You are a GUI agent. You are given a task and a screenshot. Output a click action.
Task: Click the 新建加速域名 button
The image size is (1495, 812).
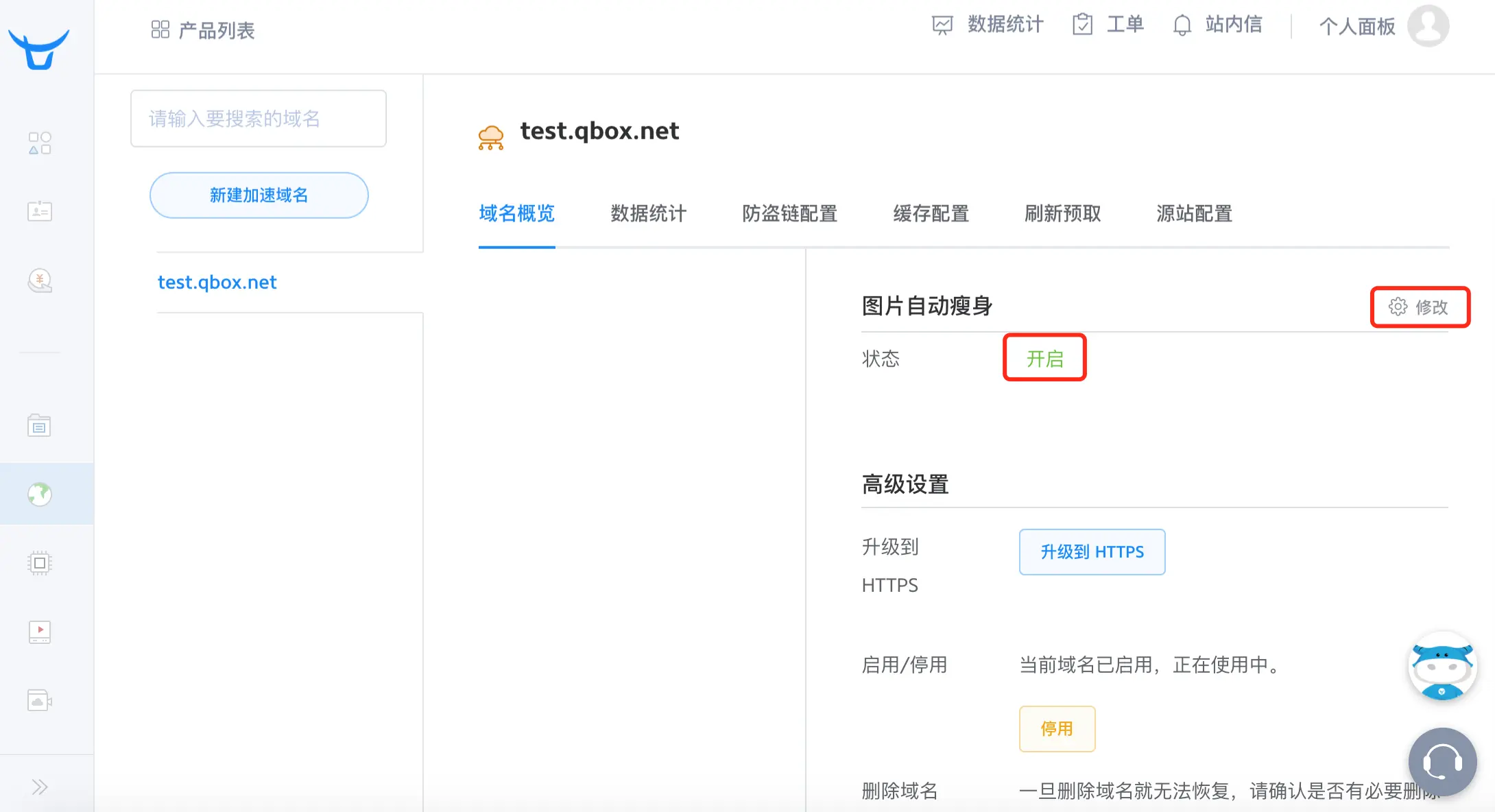point(259,195)
